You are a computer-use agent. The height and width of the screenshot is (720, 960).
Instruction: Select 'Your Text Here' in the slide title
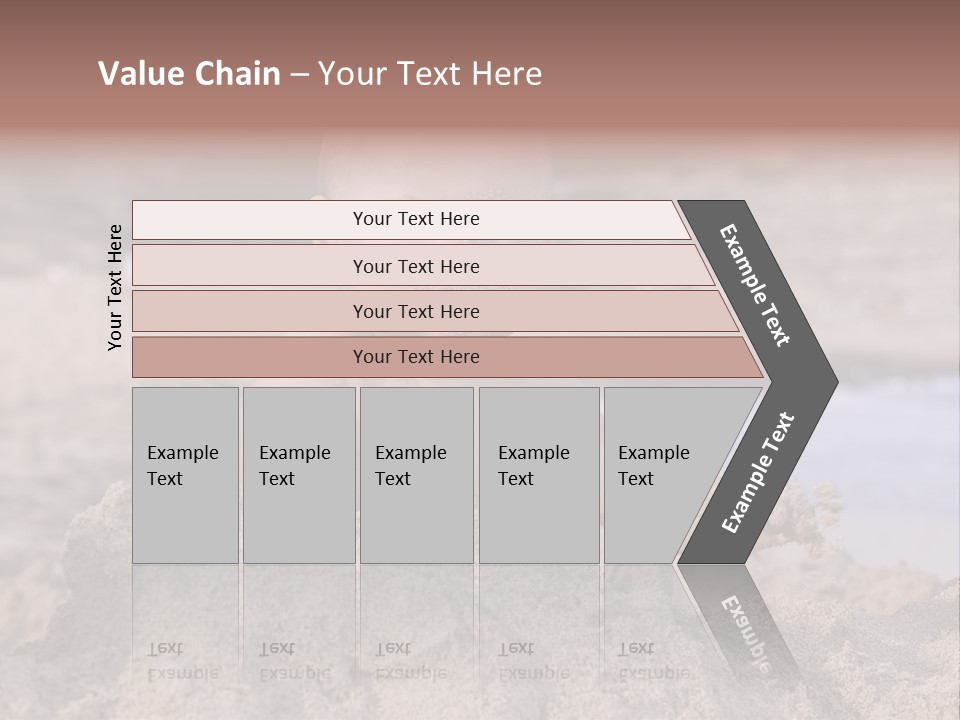click(x=430, y=74)
